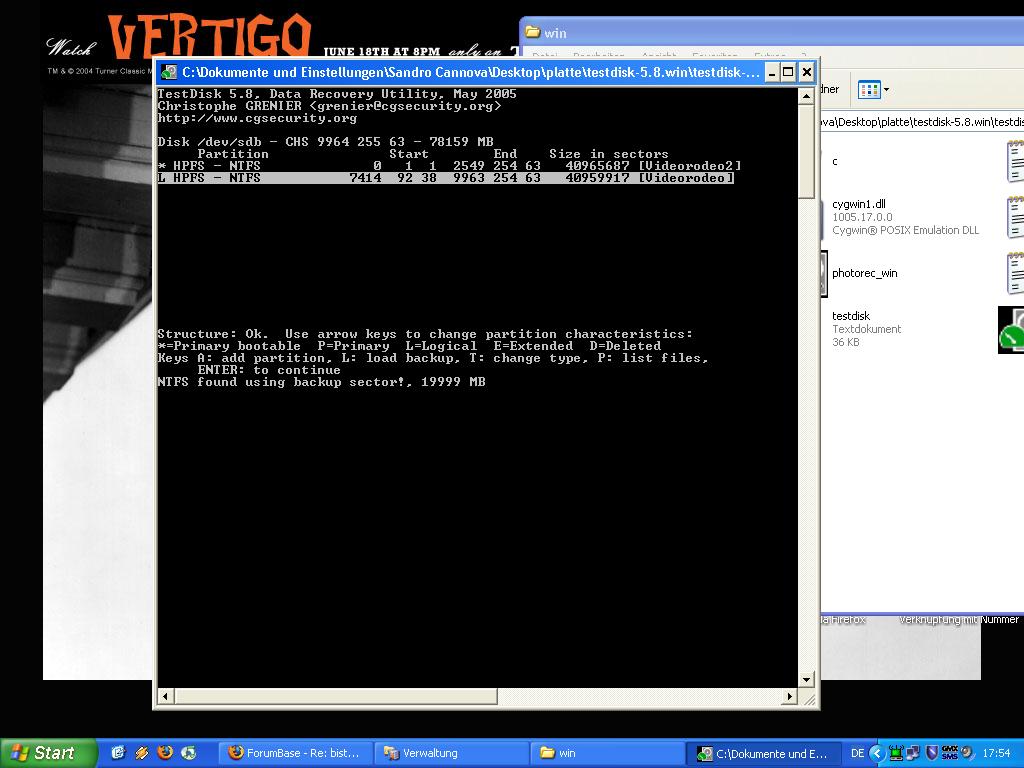Select testdisk Textdokument file in Explorer
Image resolution: width=1024 pixels, height=768 pixels.
(867, 328)
